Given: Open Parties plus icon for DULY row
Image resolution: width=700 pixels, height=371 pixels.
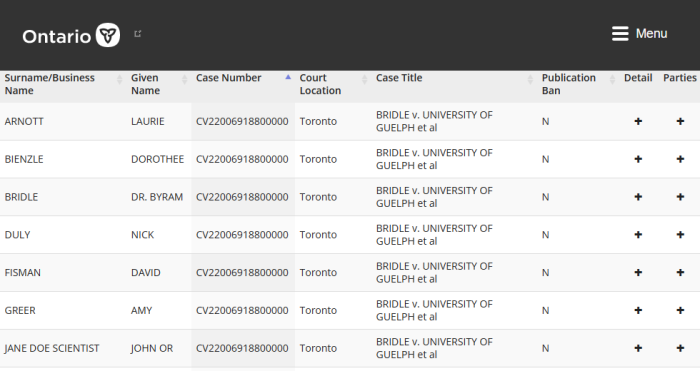Looking at the screenshot, I should [680, 235].
